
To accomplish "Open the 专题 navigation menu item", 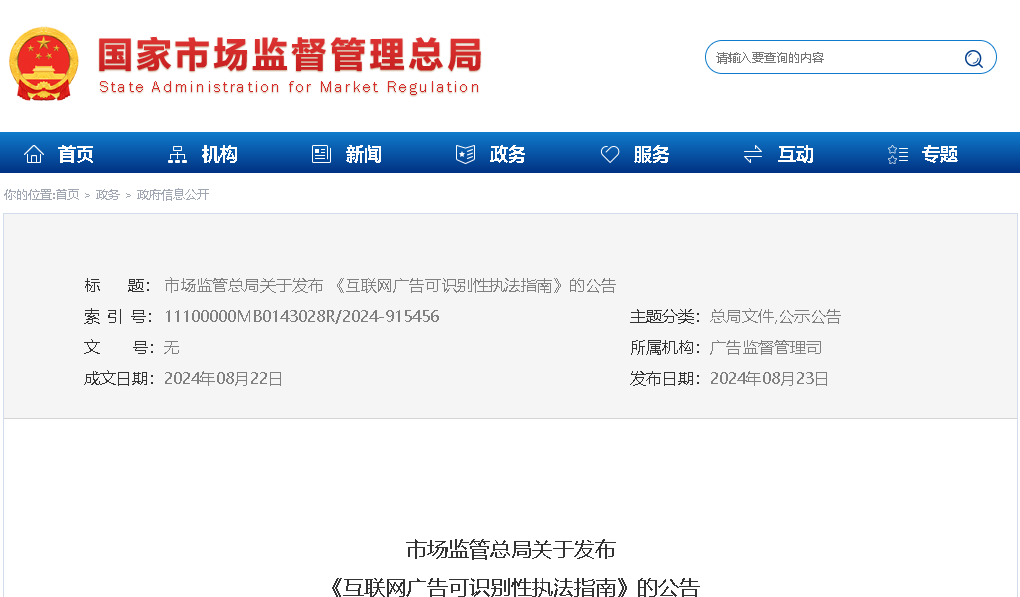I will pos(940,154).
